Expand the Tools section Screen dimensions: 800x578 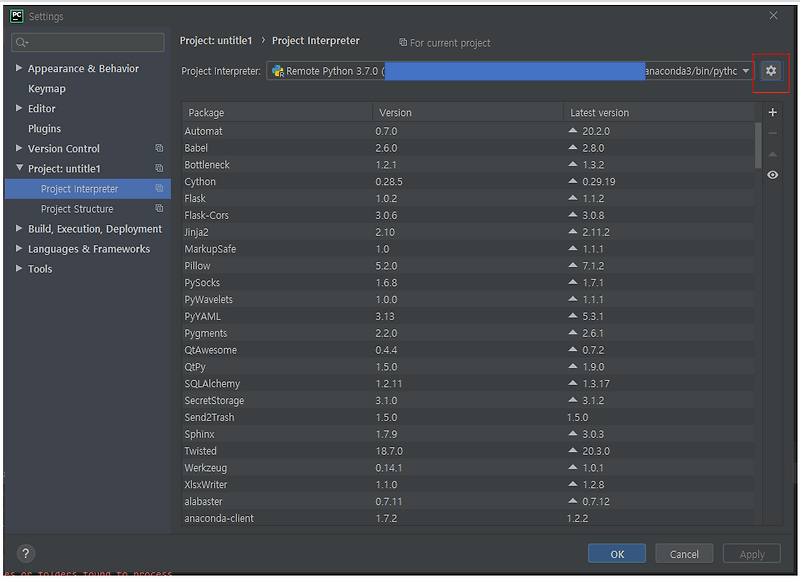coord(19,268)
